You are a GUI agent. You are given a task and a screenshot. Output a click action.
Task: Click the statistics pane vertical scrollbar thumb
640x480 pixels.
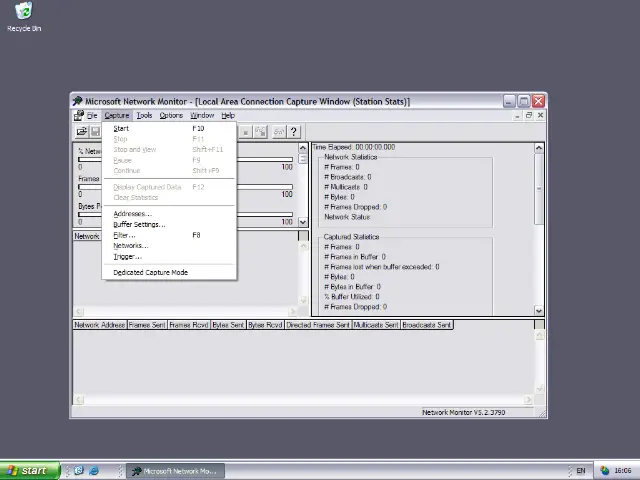(x=539, y=189)
